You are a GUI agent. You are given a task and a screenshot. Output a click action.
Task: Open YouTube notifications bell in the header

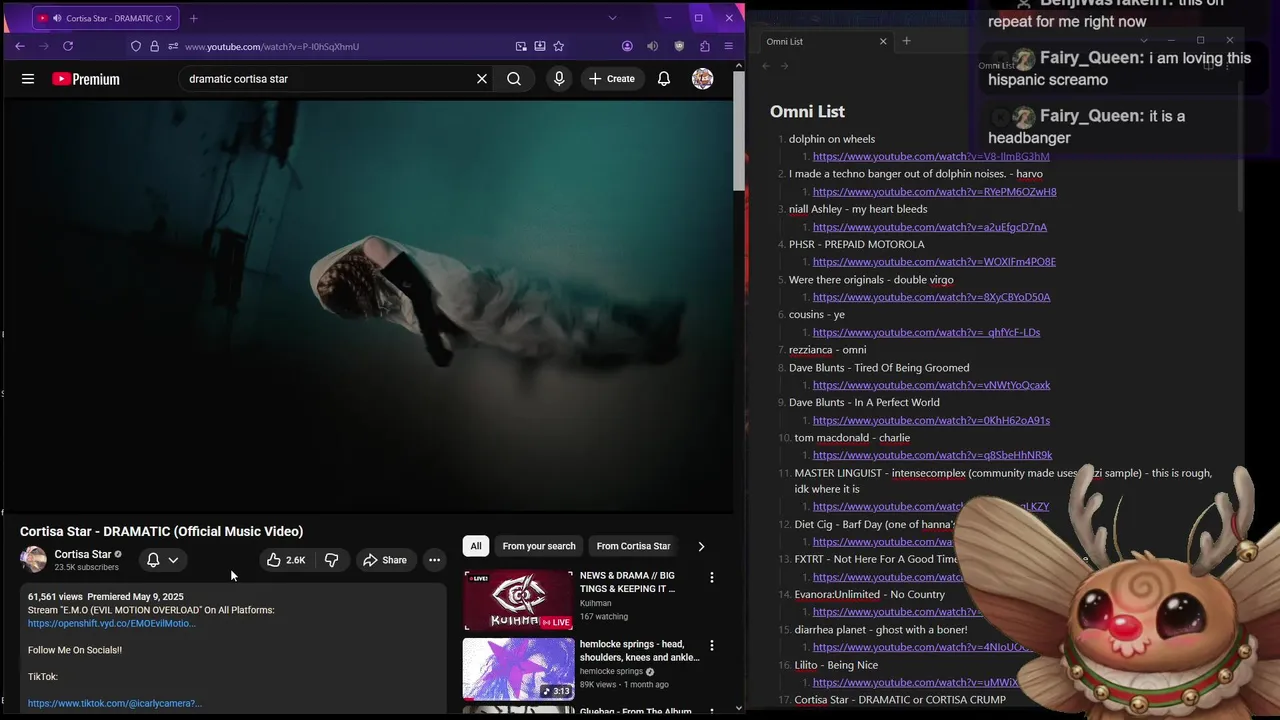click(664, 79)
